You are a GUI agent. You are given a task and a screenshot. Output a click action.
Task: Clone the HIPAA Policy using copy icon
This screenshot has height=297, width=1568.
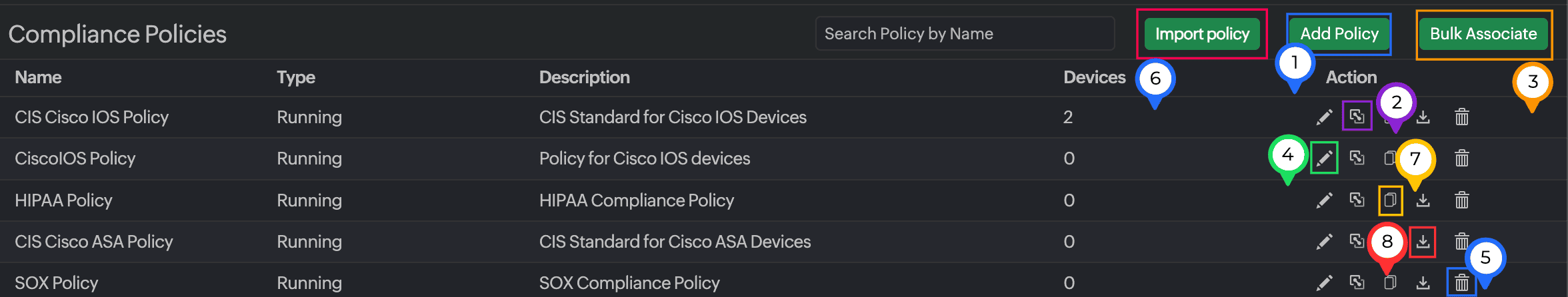[x=1390, y=200]
